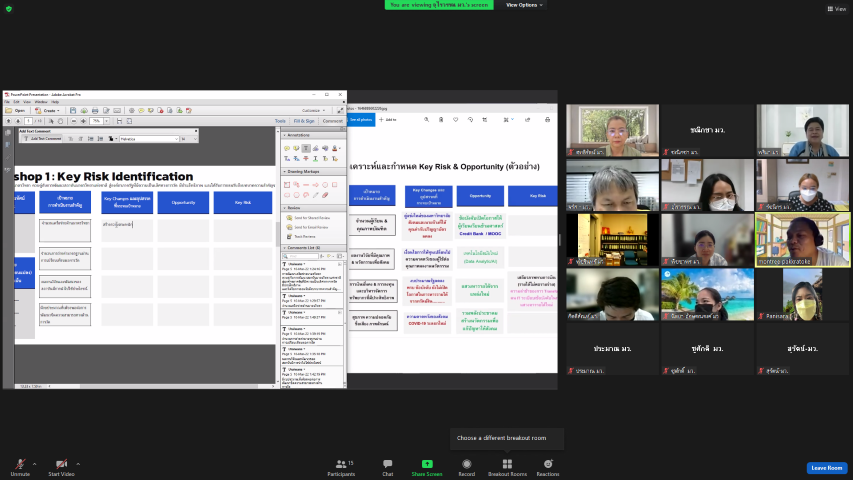The width and height of the screenshot is (853, 480).
Task: Select the Add Text Comment tool in Annotations
Action: (307, 148)
